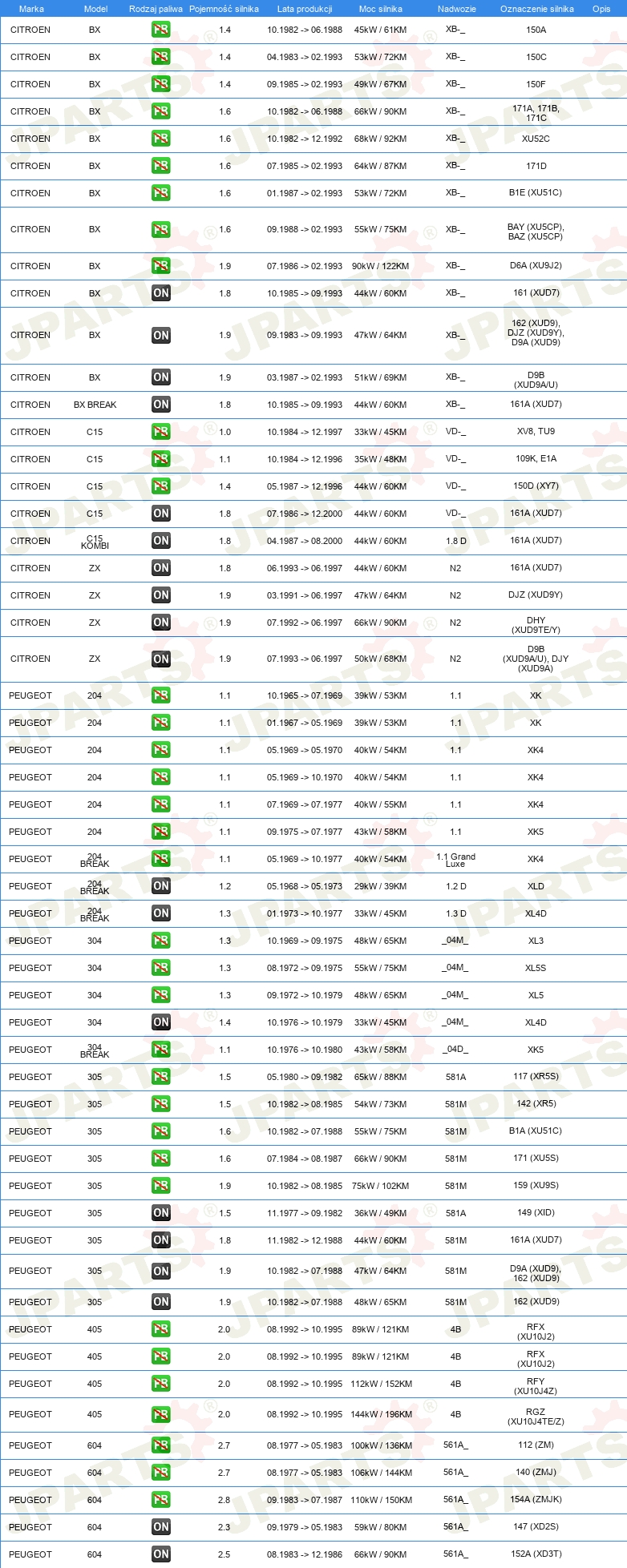Click the _04D_ body code cell

[x=455, y=1050]
